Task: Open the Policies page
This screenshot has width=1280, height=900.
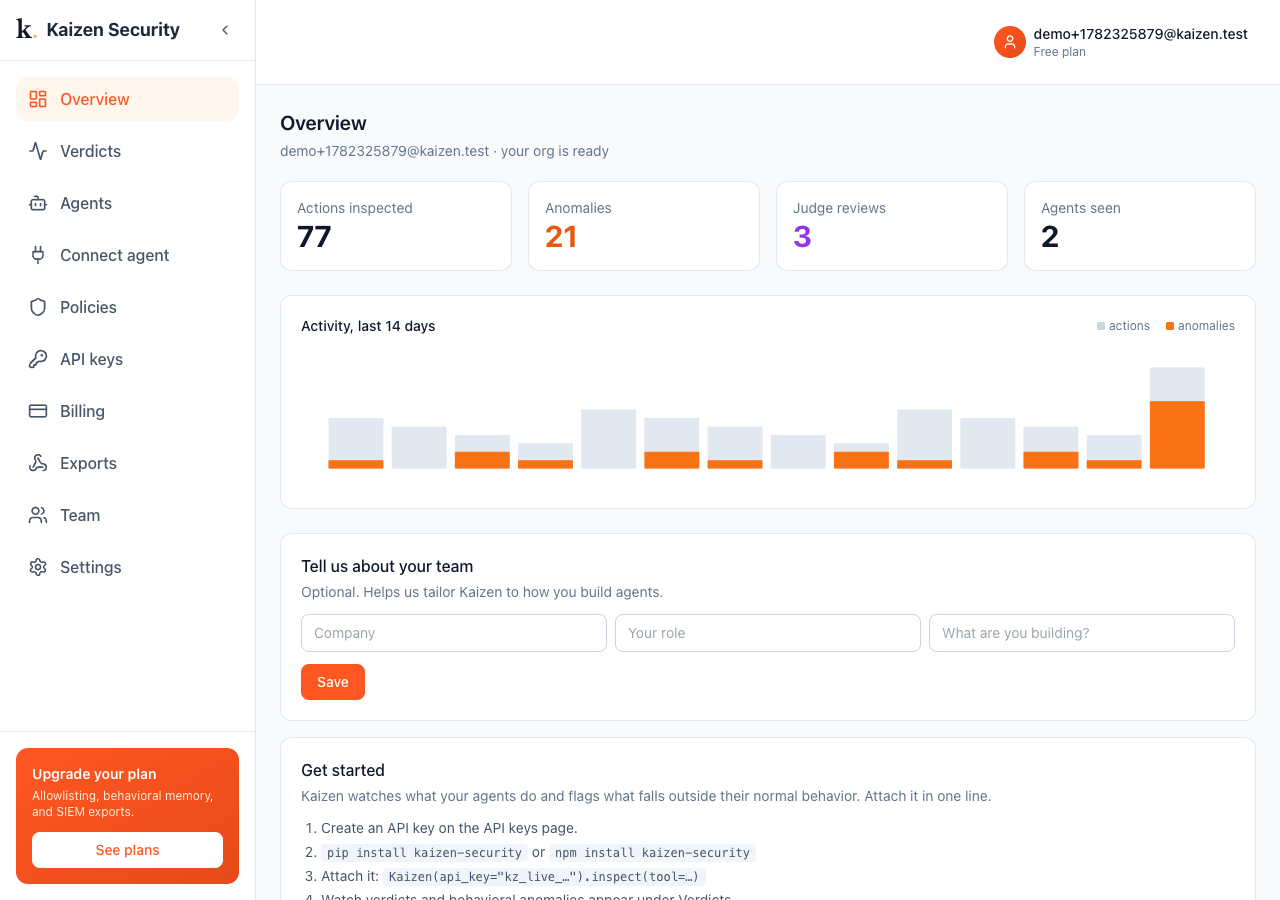Action: [127, 307]
